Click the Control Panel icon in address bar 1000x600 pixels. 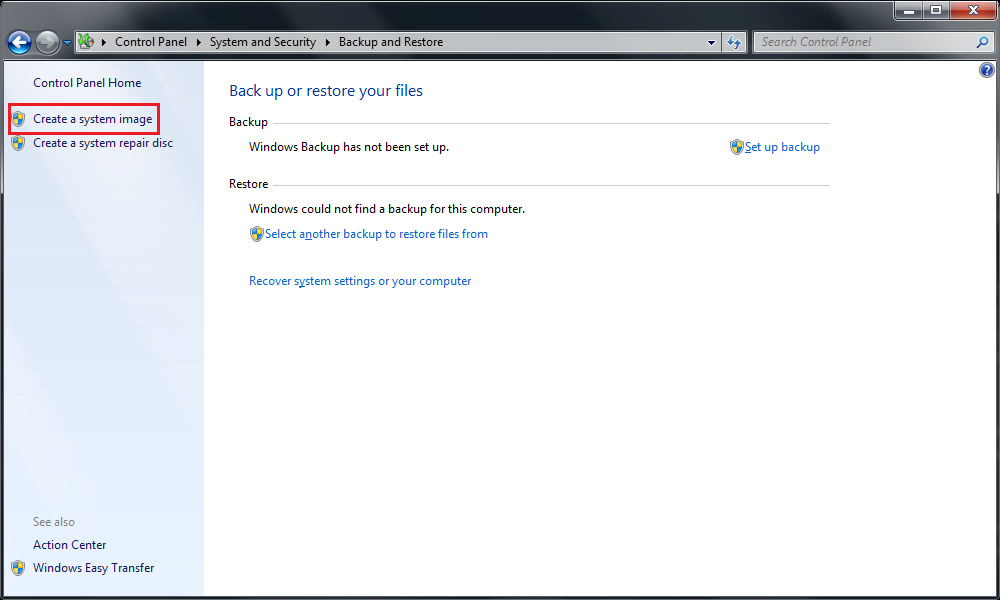pos(86,42)
